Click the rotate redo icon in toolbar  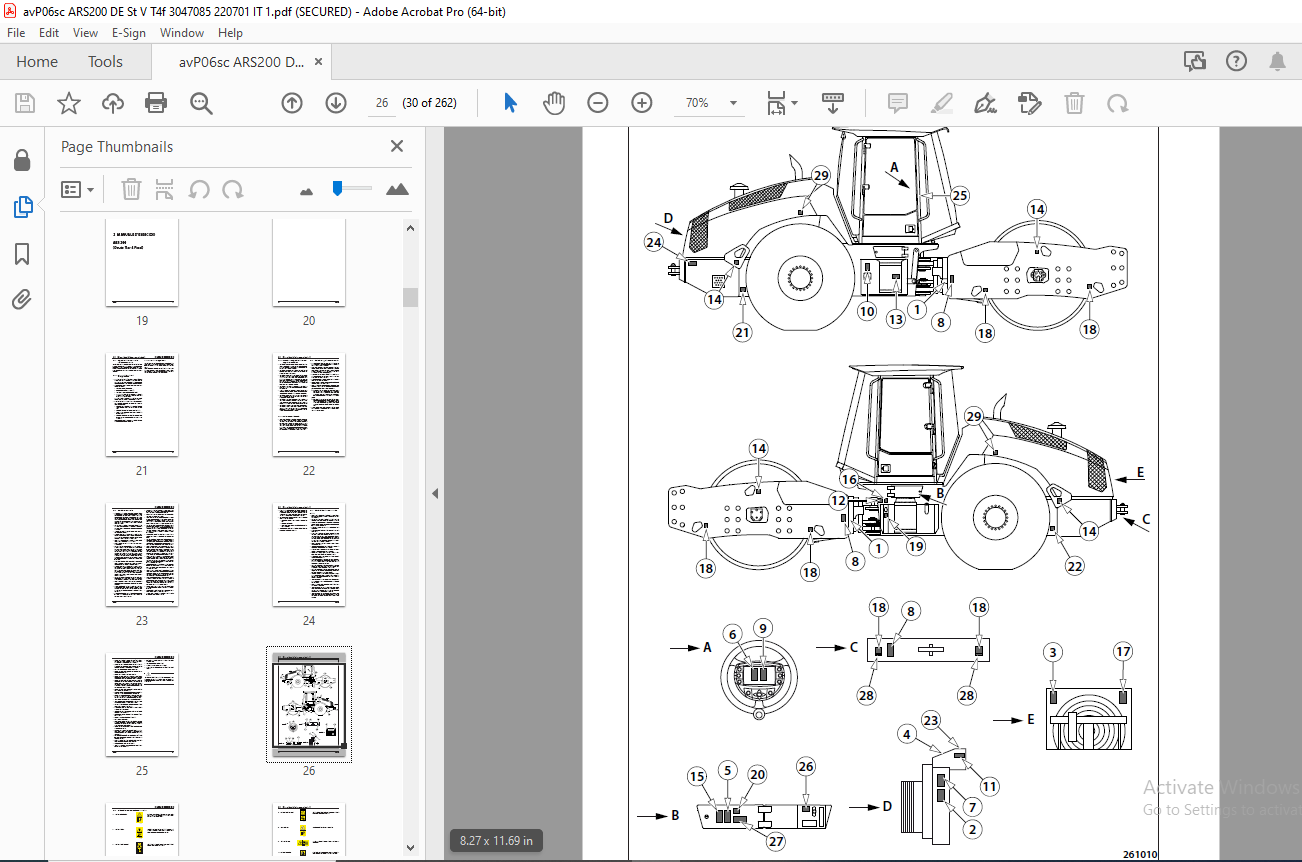coord(1118,103)
